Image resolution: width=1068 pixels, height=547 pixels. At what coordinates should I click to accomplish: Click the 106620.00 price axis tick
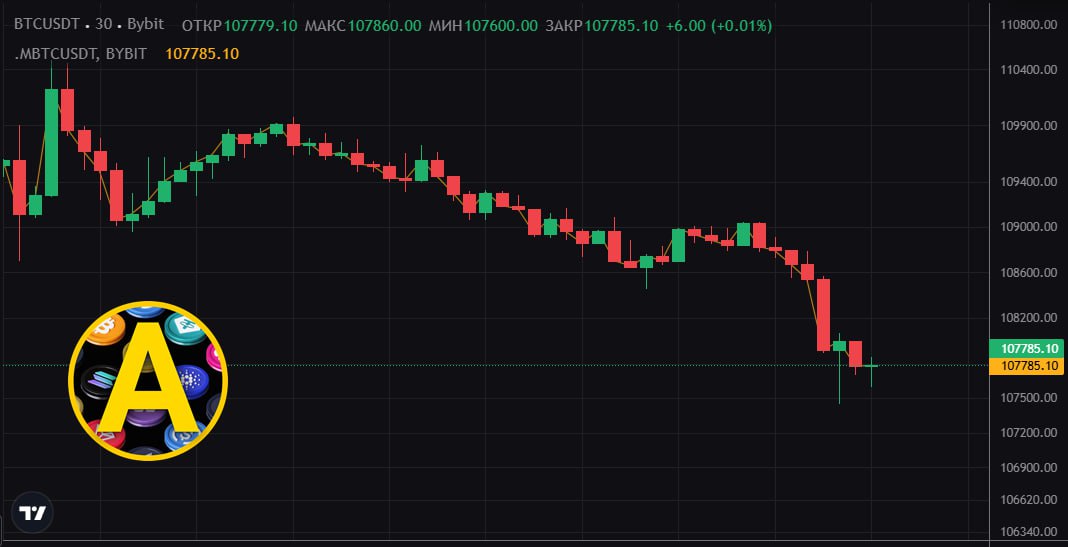coord(1028,500)
